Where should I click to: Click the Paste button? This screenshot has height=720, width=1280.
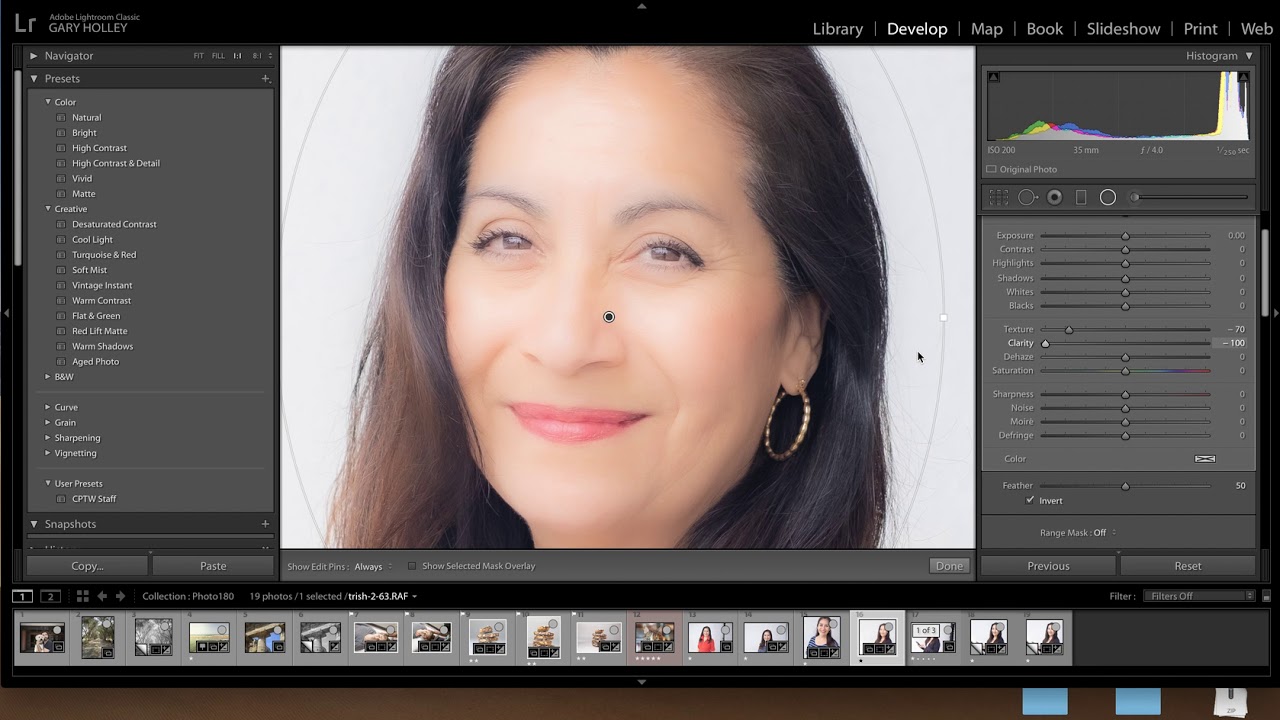(213, 566)
